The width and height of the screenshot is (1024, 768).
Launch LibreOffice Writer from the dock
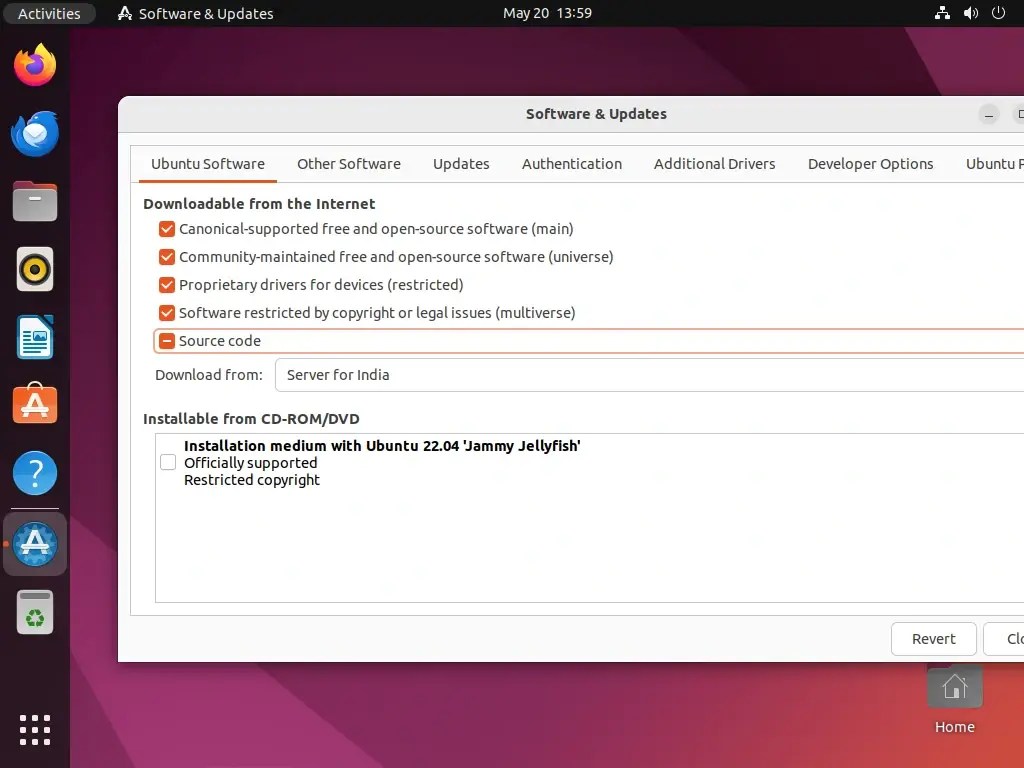point(35,338)
